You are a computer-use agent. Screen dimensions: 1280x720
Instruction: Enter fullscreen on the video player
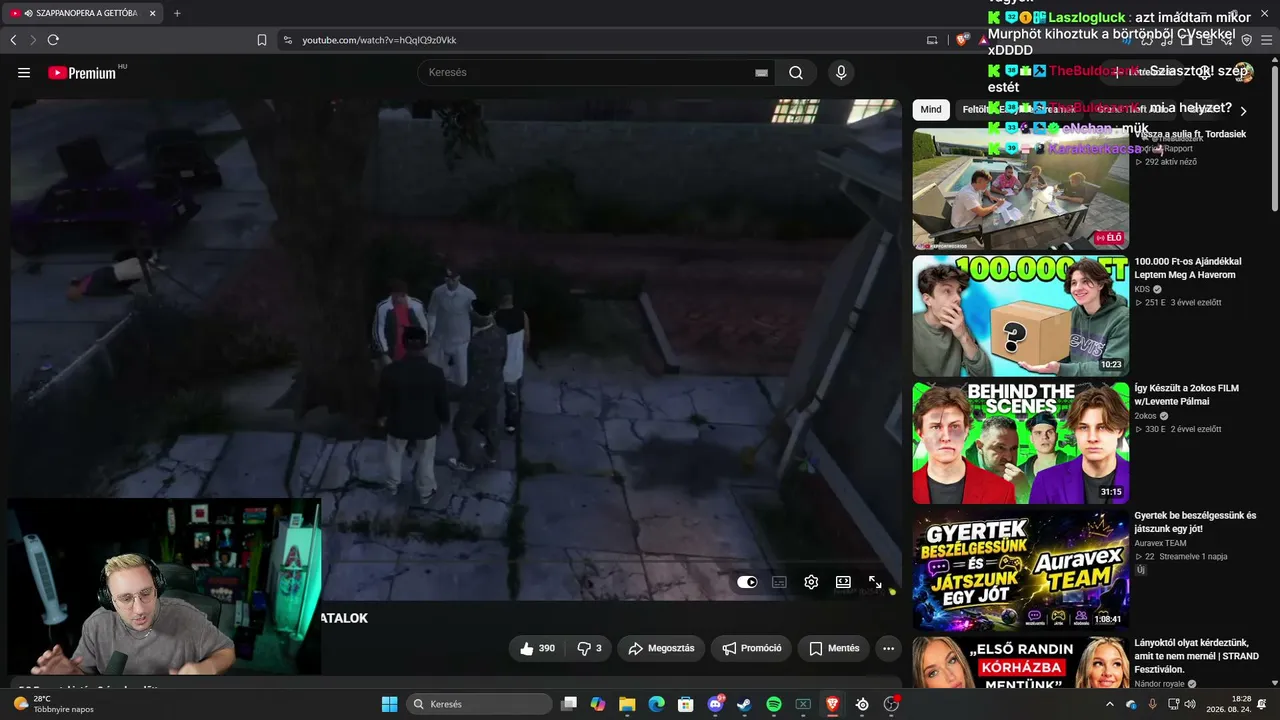[x=875, y=582]
